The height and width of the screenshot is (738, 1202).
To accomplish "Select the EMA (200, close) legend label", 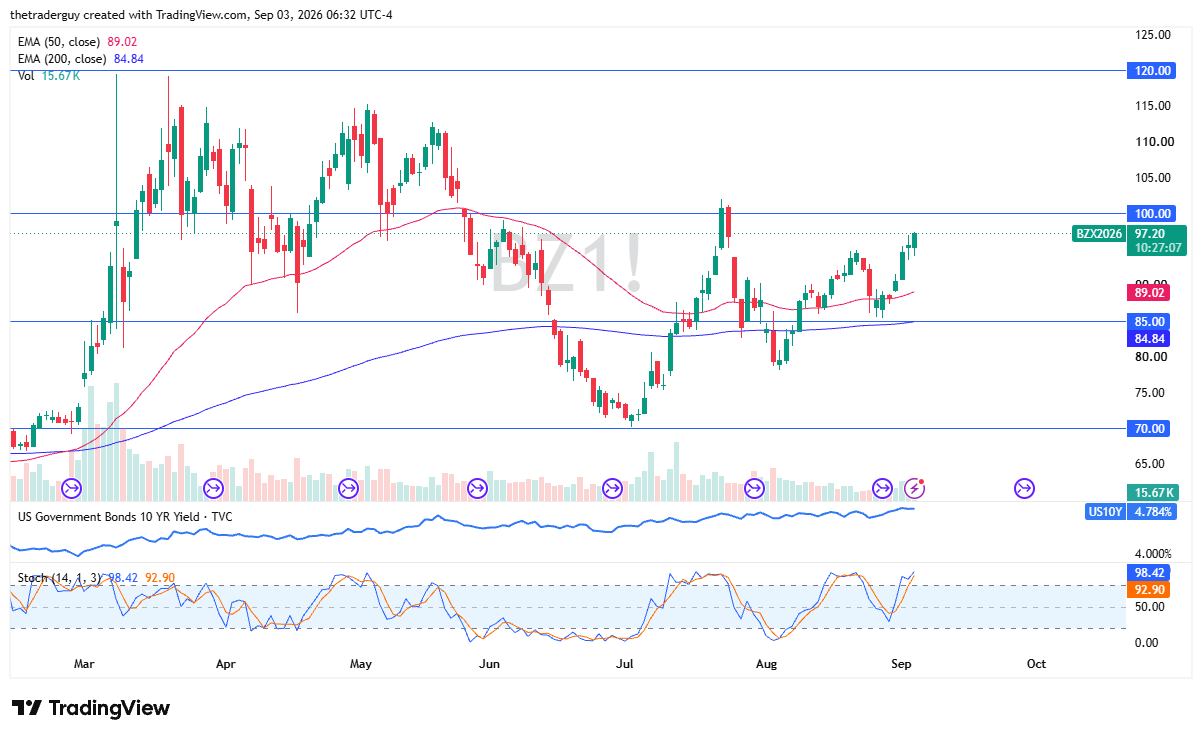I will 62,59.
